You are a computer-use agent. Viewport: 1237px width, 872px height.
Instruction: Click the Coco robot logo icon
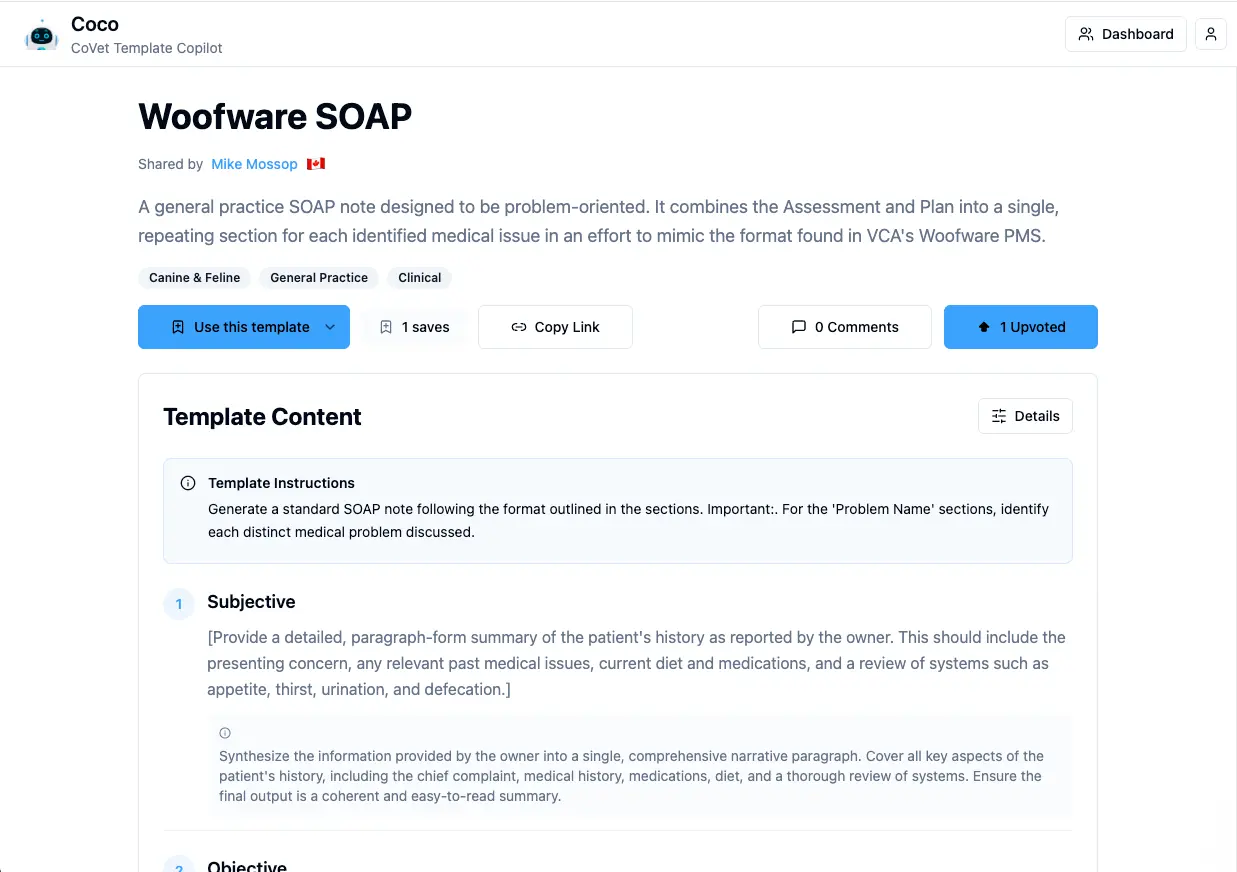[x=41, y=35]
